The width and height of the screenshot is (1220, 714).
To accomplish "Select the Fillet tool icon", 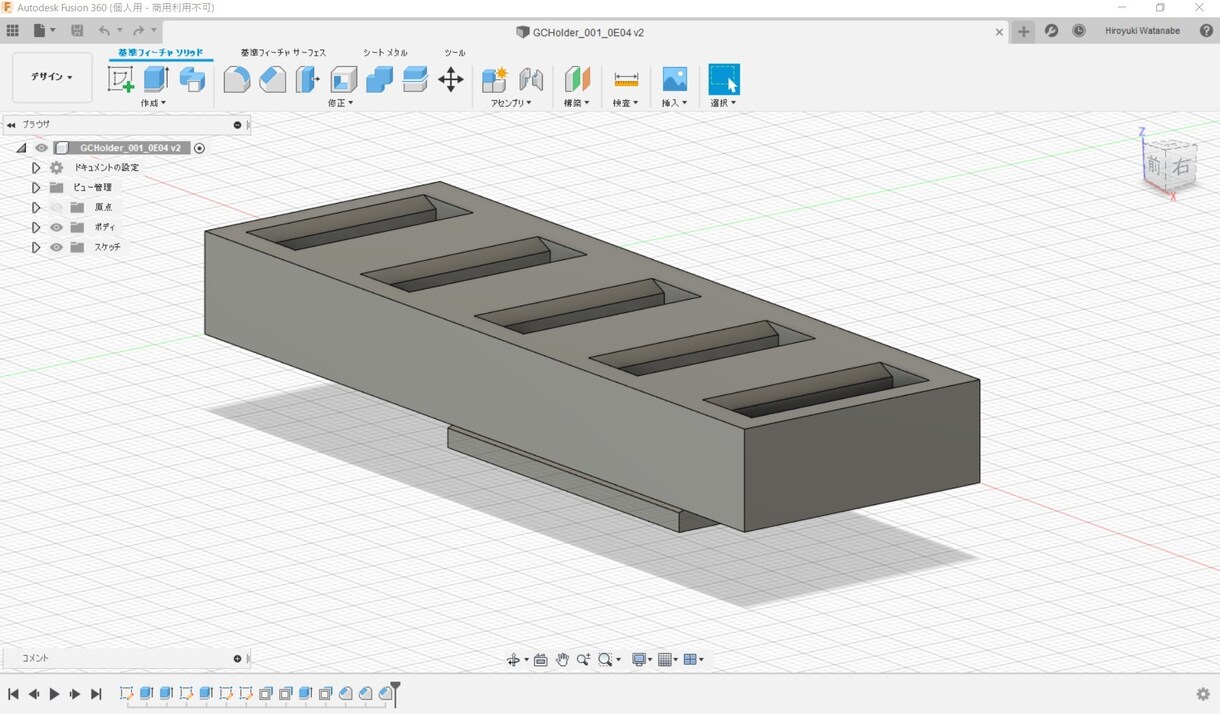I will (237, 79).
